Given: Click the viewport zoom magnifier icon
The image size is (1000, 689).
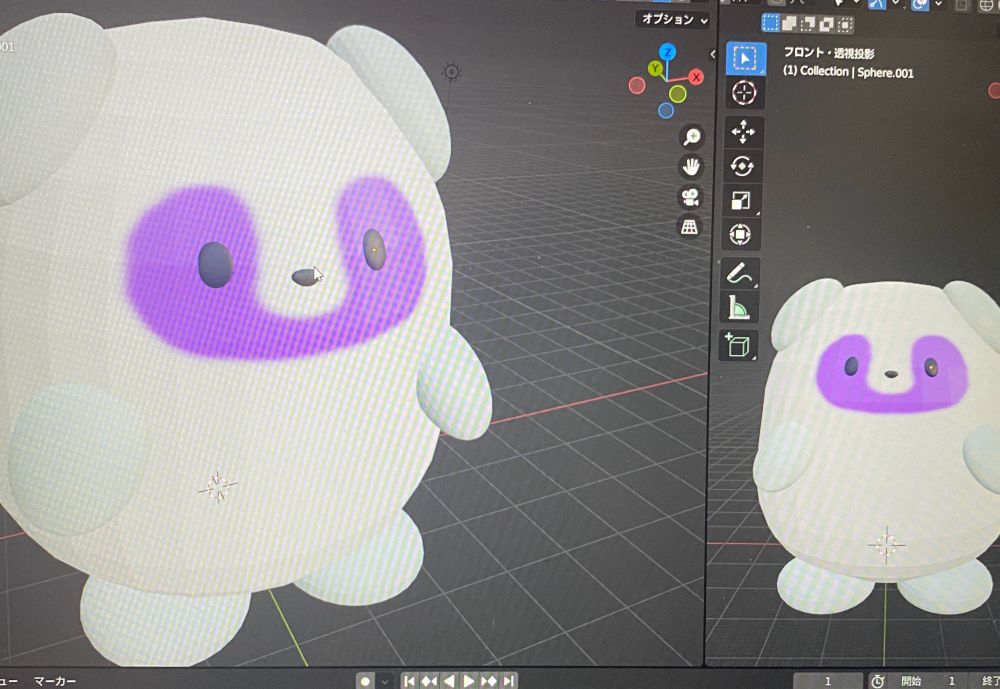Looking at the screenshot, I should coord(690,135).
